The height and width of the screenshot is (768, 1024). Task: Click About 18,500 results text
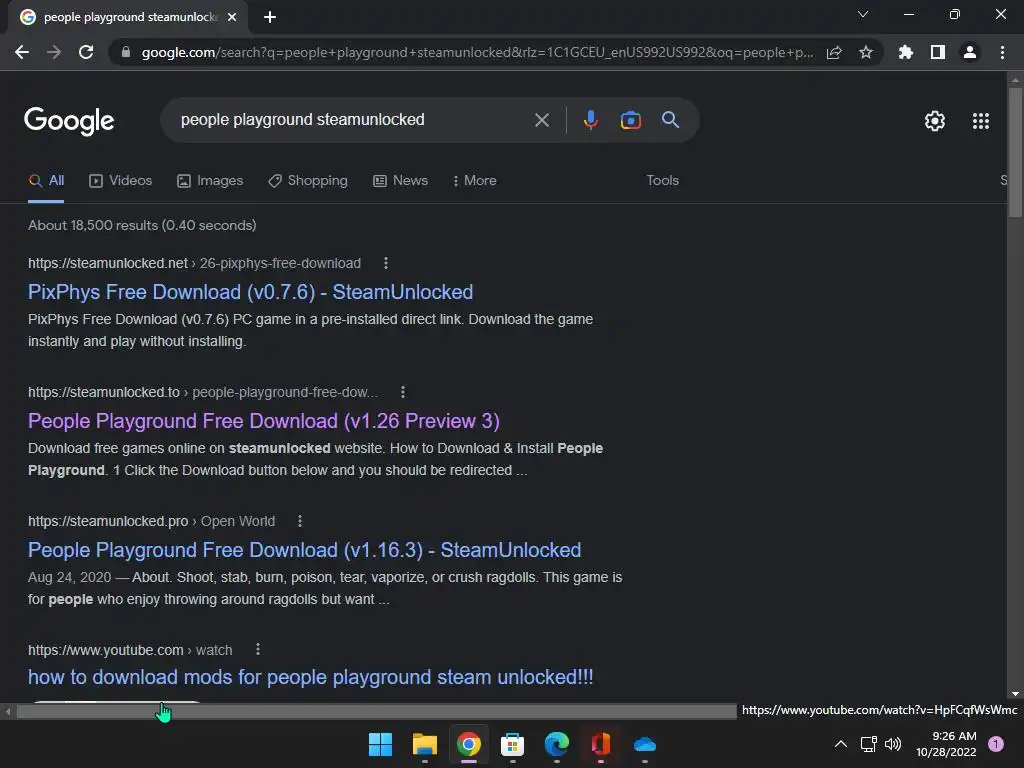(x=142, y=225)
